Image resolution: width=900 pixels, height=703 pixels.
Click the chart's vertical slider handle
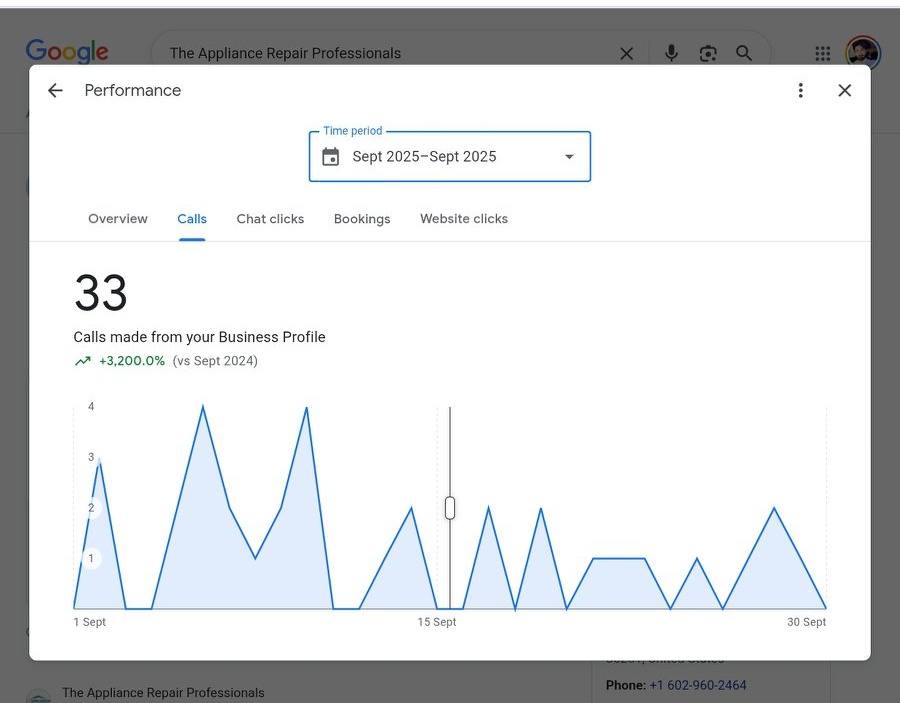pyautogui.click(x=450, y=508)
